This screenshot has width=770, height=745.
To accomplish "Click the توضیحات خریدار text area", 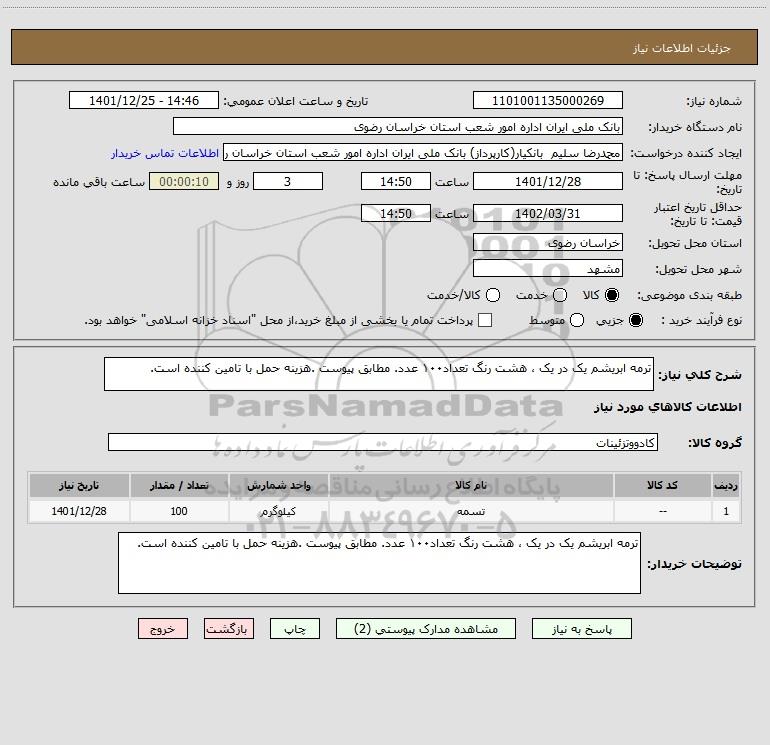I will pyautogui.click(x=379, y=563).
